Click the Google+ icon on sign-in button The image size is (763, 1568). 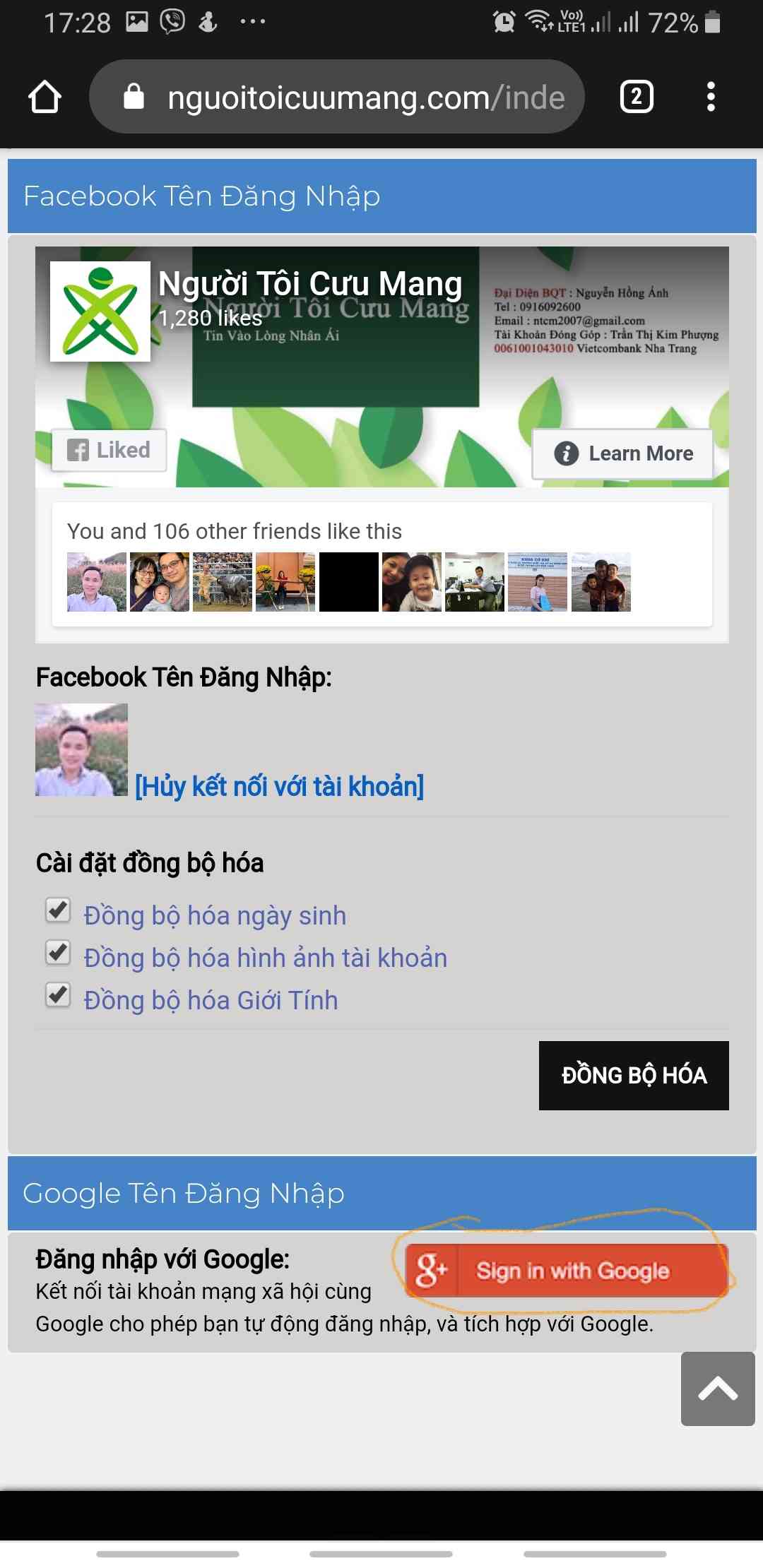coord(432,1270)
